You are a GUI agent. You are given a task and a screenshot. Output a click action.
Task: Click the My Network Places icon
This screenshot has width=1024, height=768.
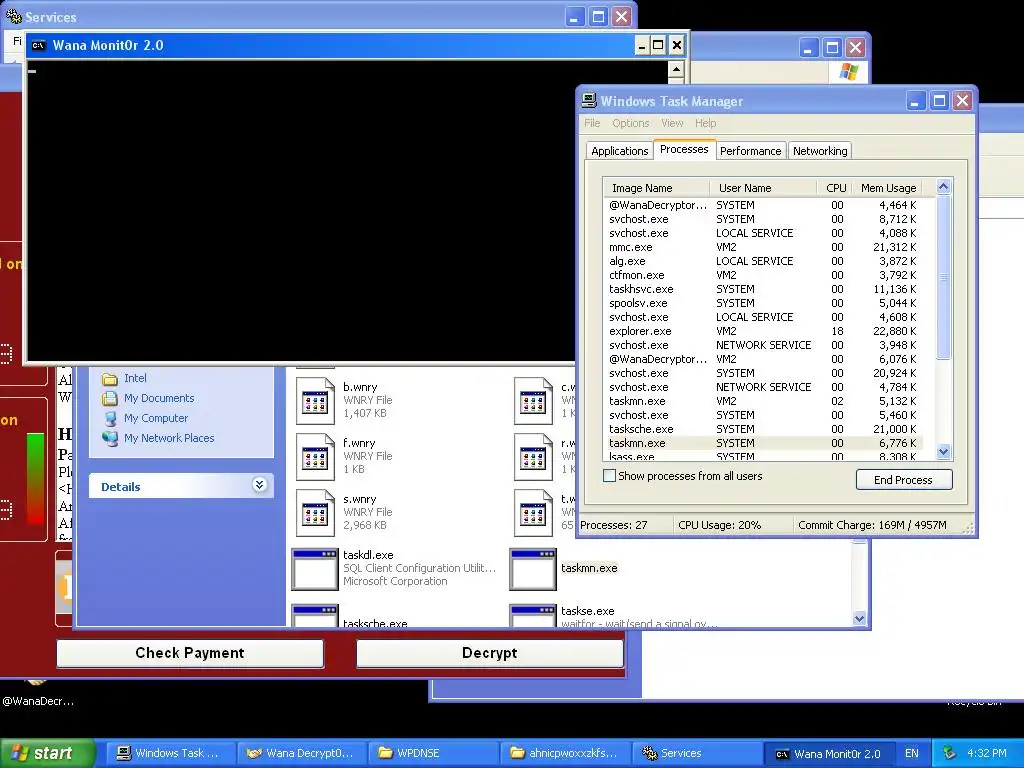[x=110, y=438]
